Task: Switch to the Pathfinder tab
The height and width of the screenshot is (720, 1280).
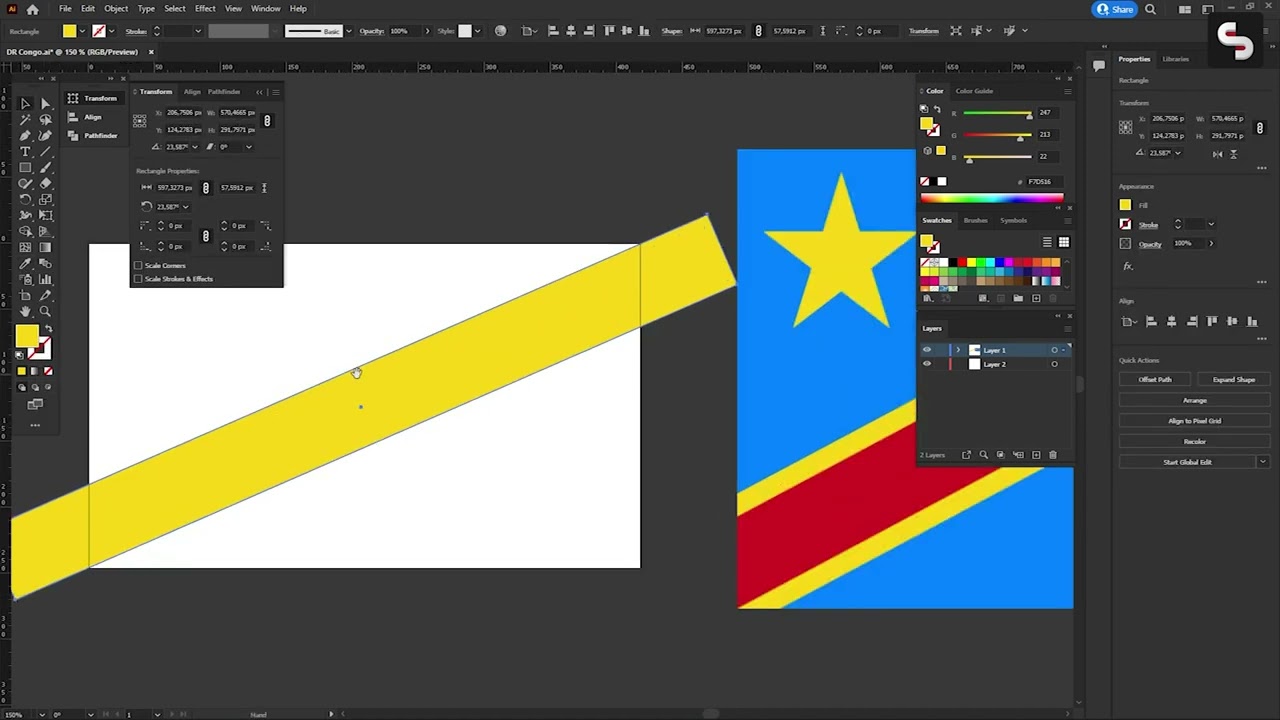Action: pos(224,92)
